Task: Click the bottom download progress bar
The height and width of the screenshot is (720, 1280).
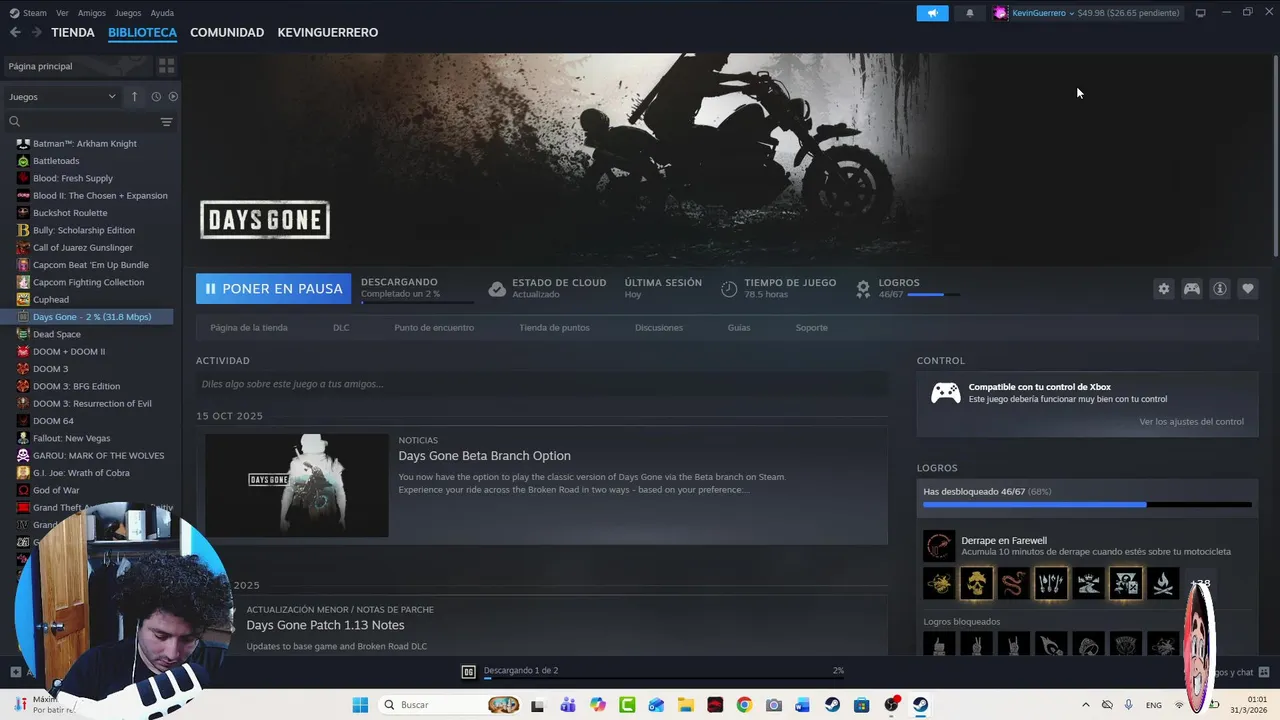Action: tap(664, 678)
